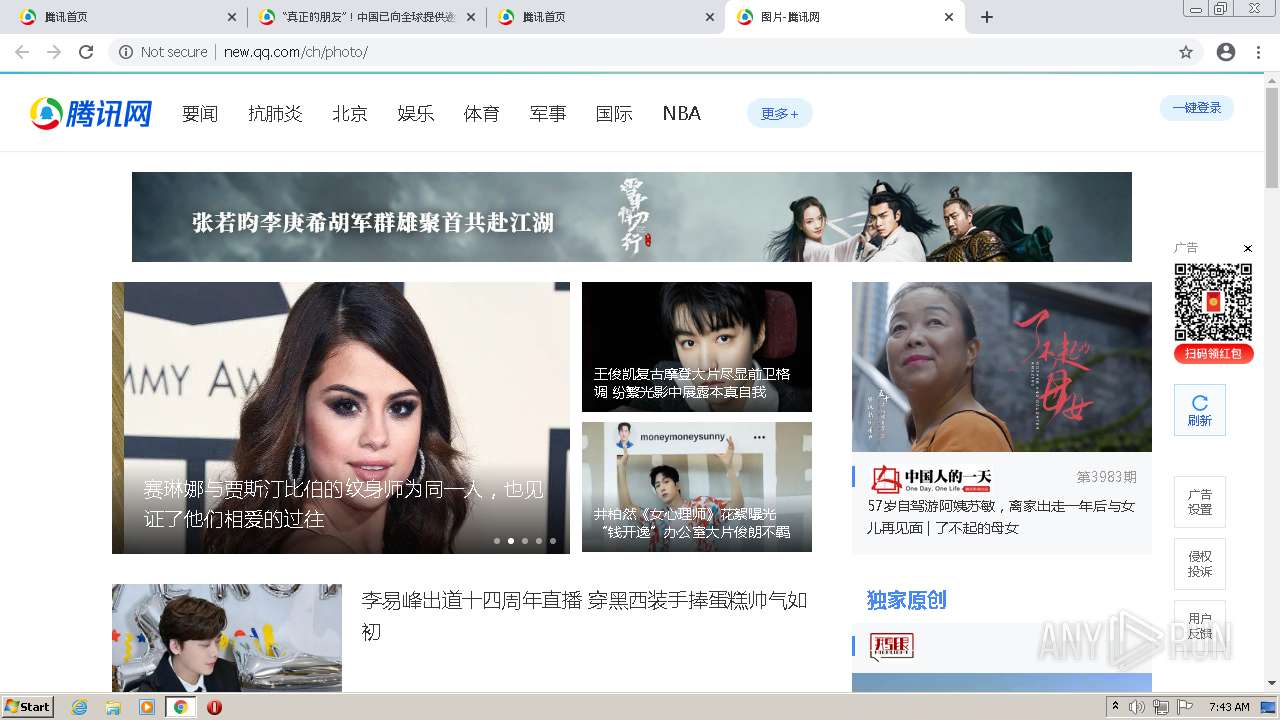Open the NBA nav item

click(682, 114)
